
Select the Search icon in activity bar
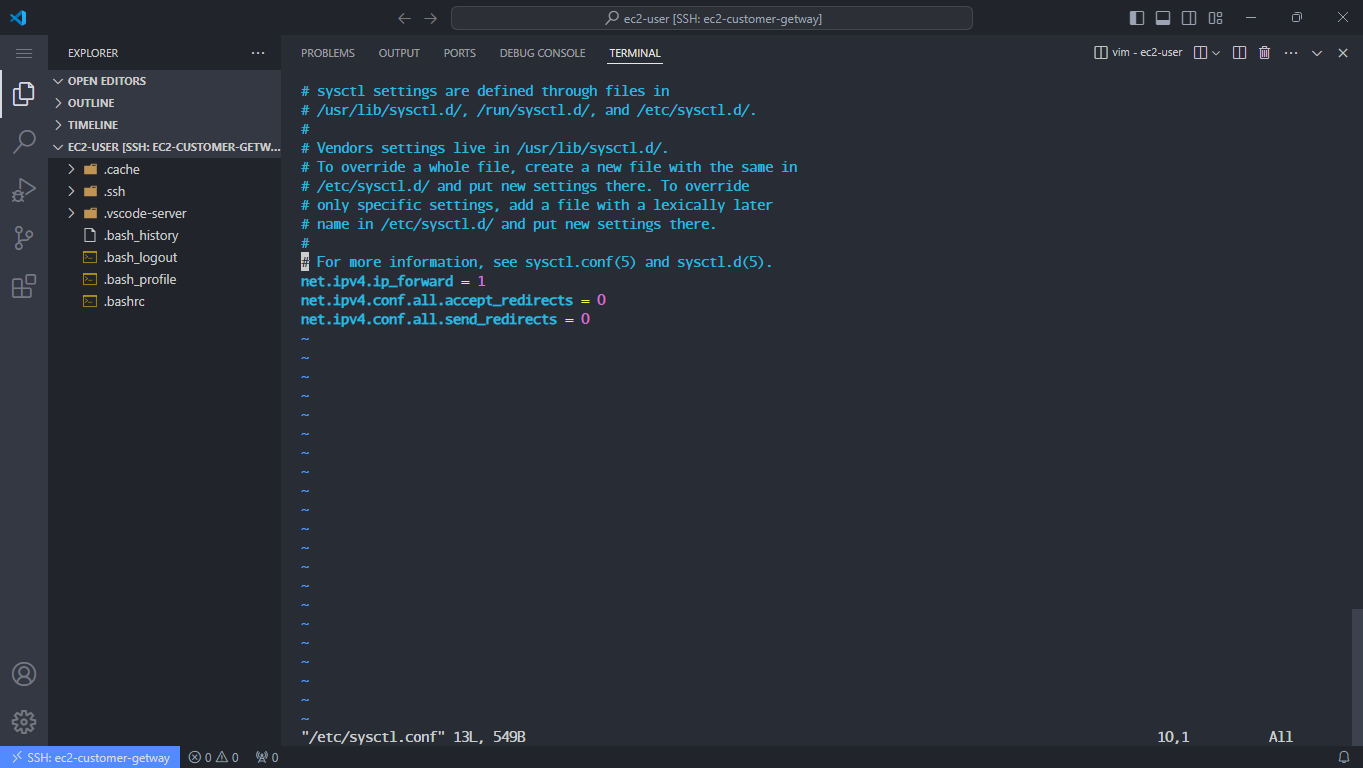(24, 142)
